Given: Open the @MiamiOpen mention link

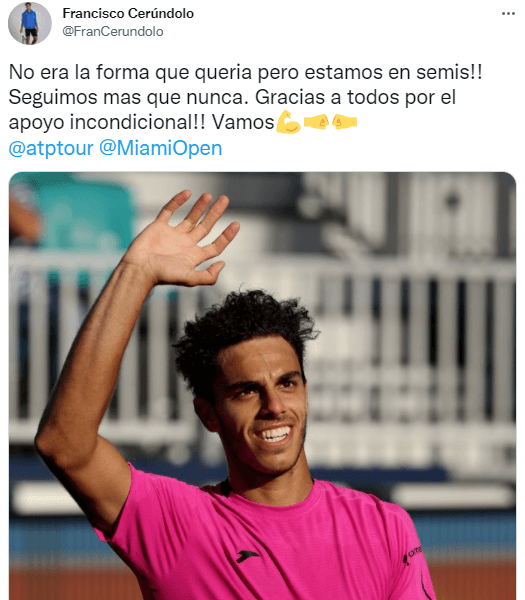Looking at the screenshot, I should [x=161, y=148].
